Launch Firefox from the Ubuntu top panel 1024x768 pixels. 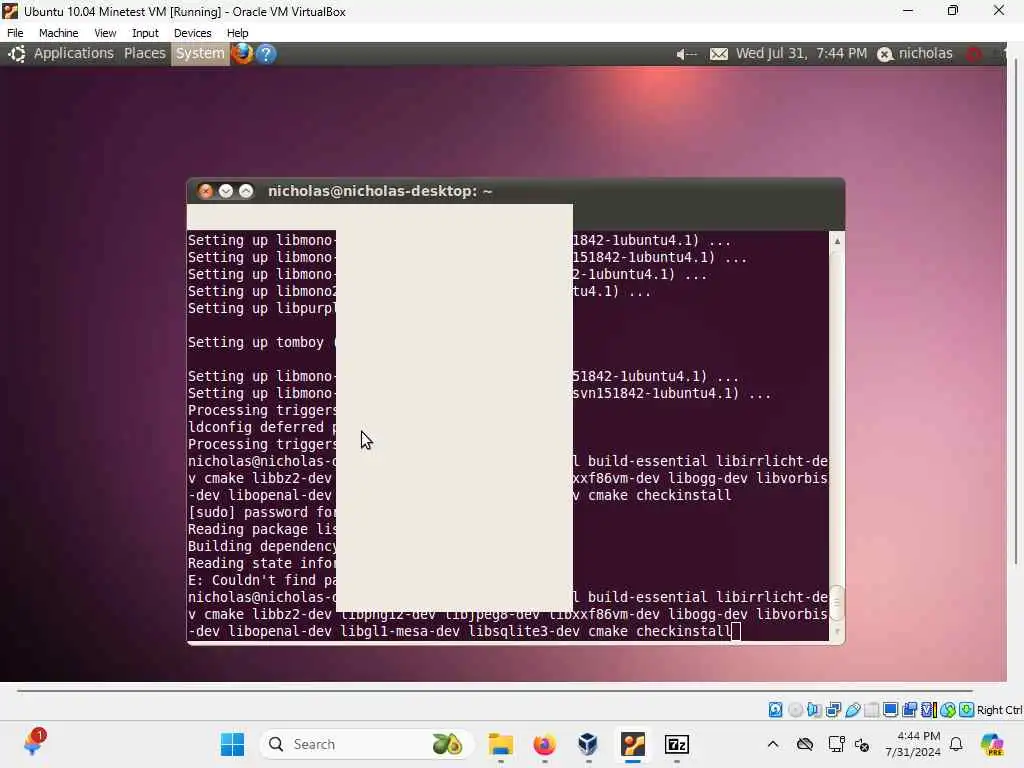pyautogui.click(x=242, y=54)
